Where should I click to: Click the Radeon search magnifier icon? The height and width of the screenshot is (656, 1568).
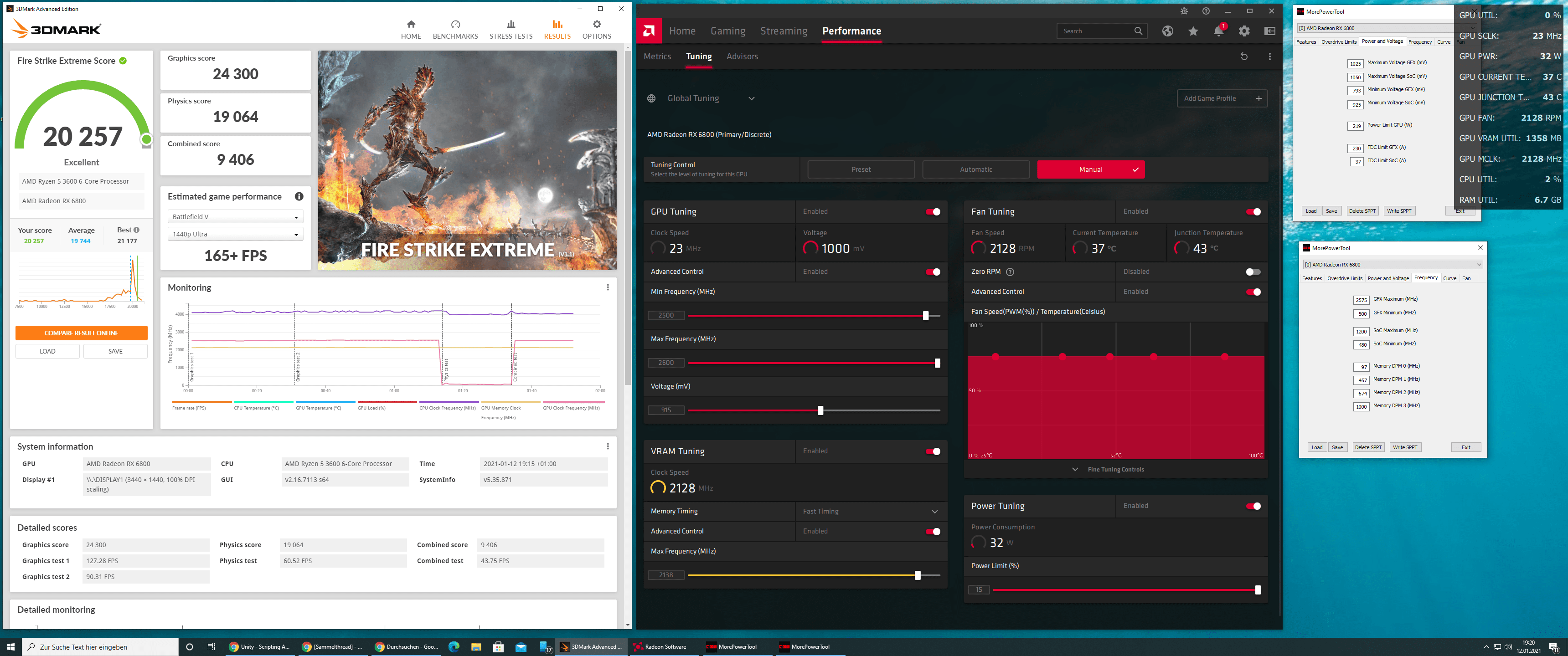tap(1138, 31)
